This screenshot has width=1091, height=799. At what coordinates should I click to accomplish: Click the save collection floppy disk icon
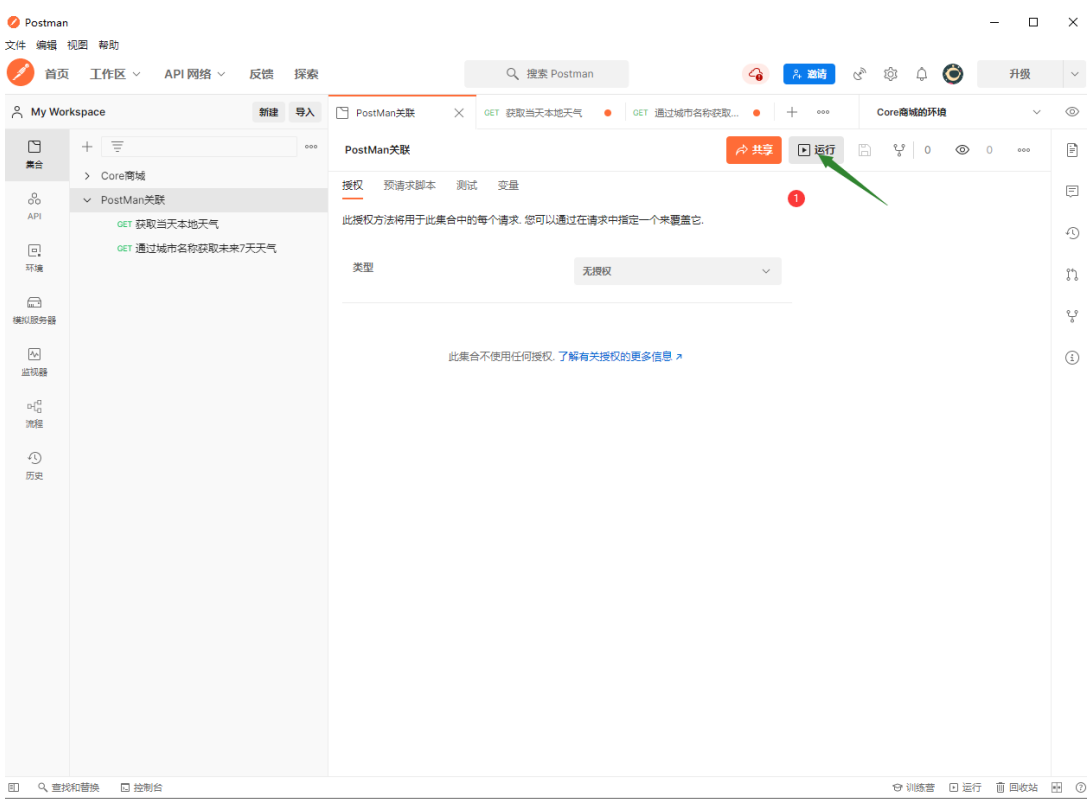[x=864, y=150]
